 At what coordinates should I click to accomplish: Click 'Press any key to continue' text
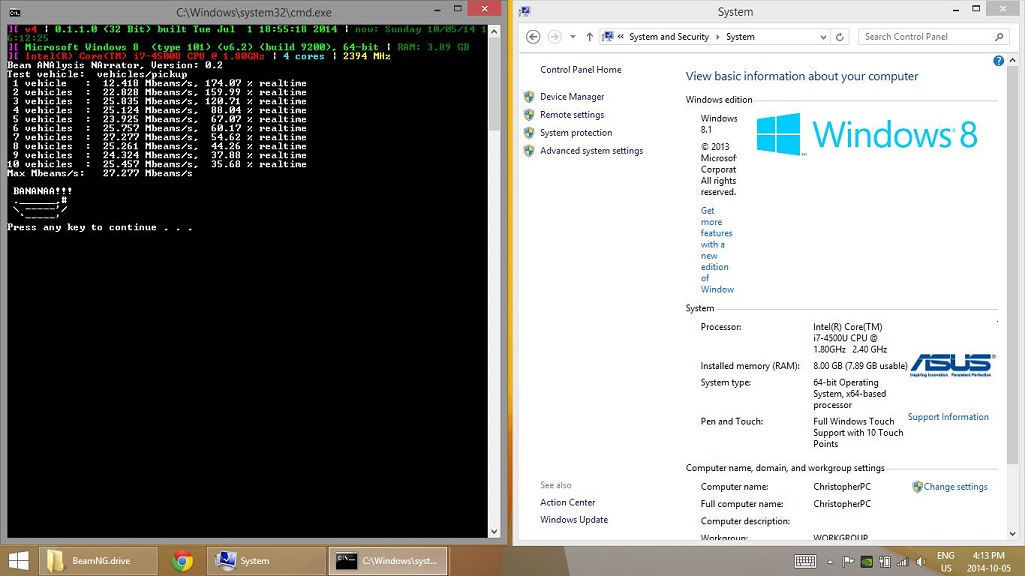(x=100, y=228)
